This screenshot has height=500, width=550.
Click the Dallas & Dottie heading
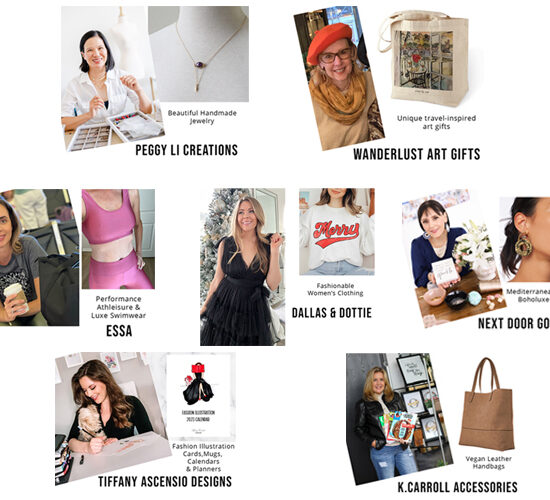pyautogui.click(x=331, y=313)
